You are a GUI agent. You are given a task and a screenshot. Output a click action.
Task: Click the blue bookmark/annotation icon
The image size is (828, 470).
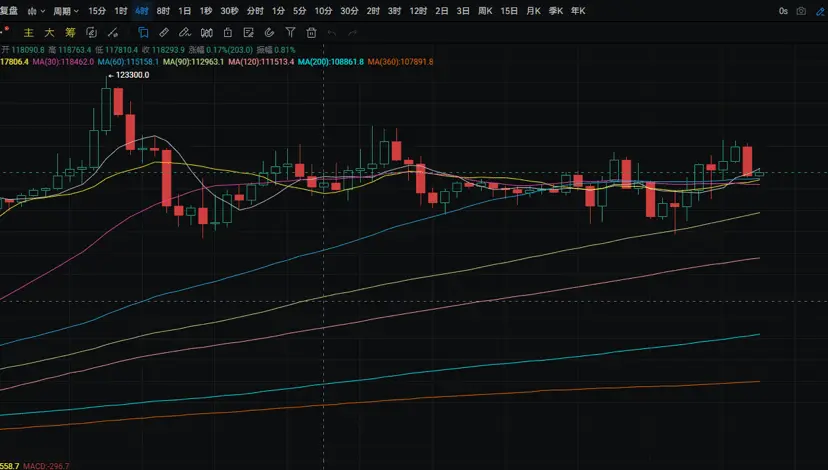(143, 33)
